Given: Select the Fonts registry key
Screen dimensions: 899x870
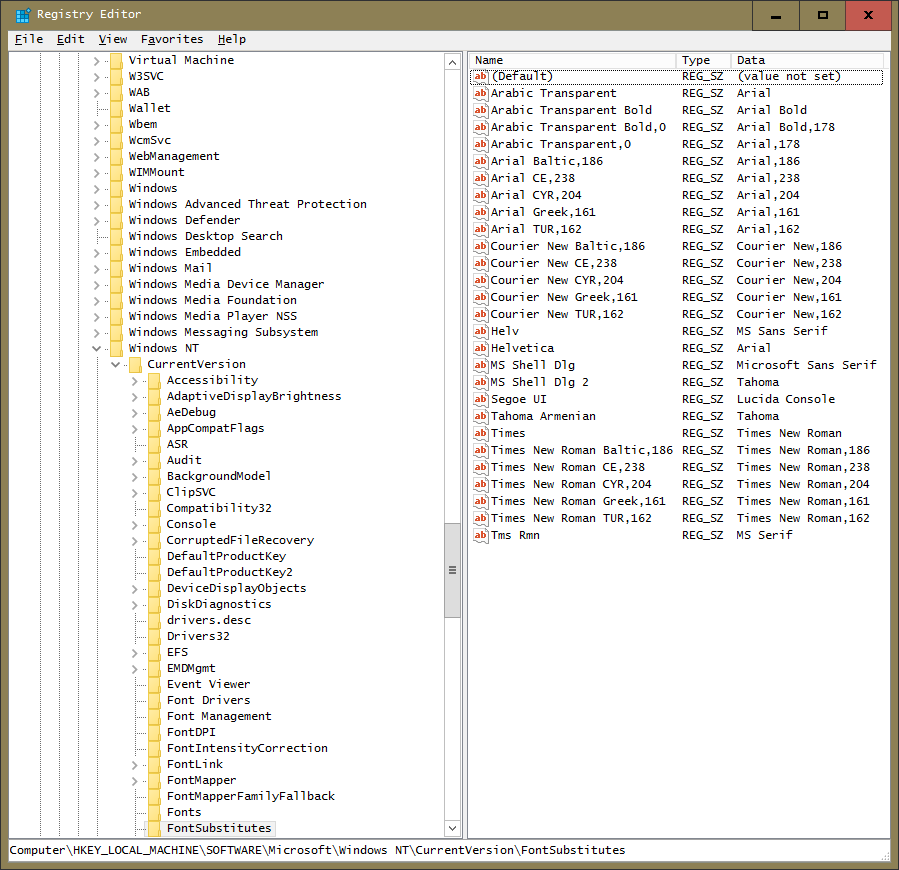Looking at the screenshot, I should point(184,812).
